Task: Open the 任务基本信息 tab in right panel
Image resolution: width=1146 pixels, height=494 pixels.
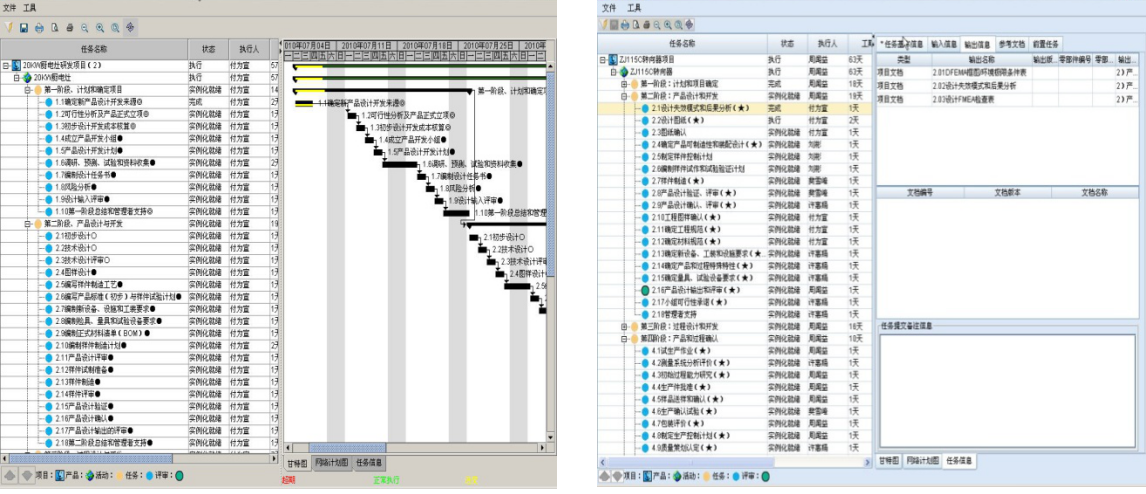Action: click(901, 44)
